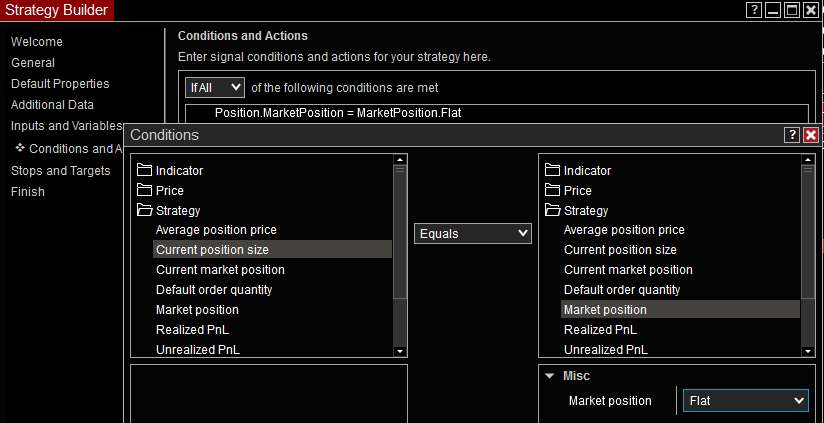The image size is (824, 423).
Task: Select Average position price in right list
Action: (x=624, y=230)
